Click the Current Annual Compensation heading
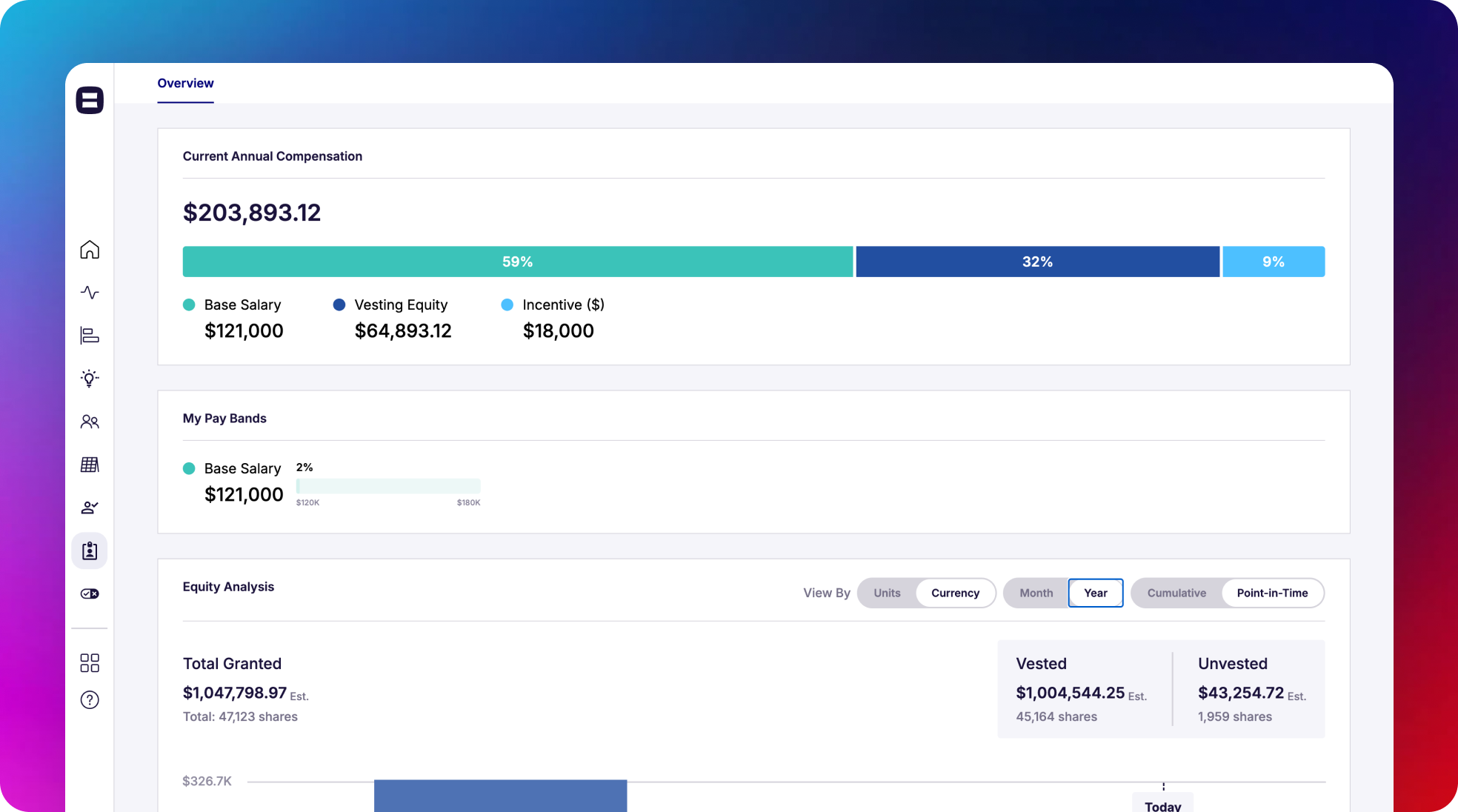This screenshot has width=1458, height=812. [x=273, y=156]
